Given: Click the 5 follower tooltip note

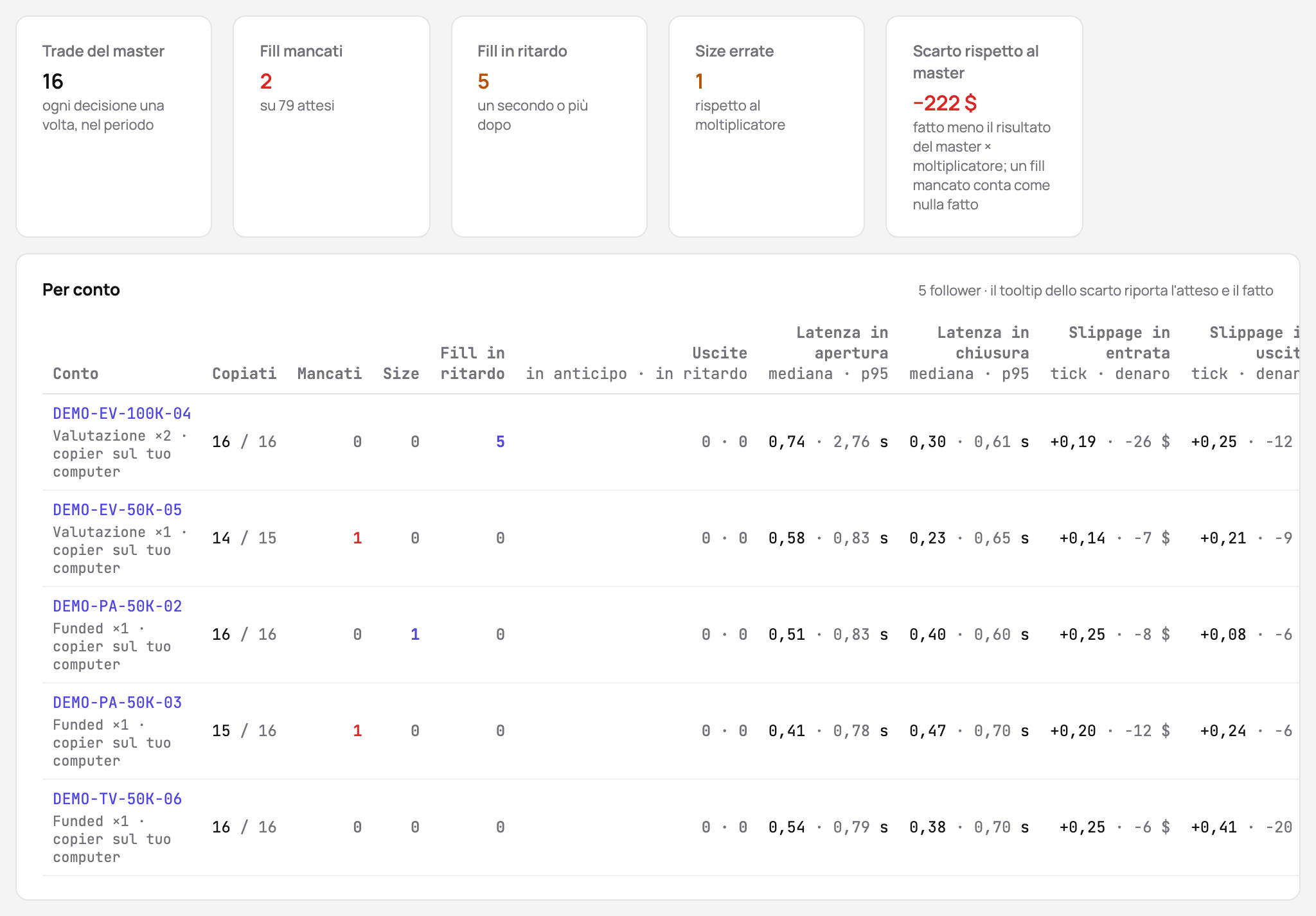Looking at the screenshot, I should (x=1096, y=290).
